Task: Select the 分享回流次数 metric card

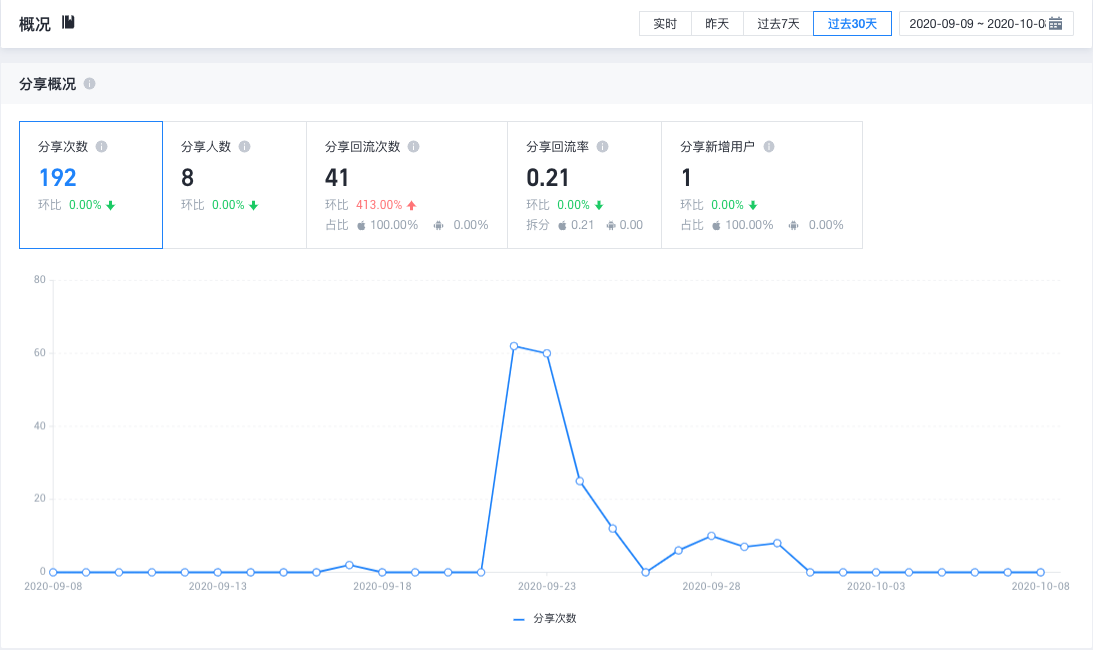Action: pos(407,185)
